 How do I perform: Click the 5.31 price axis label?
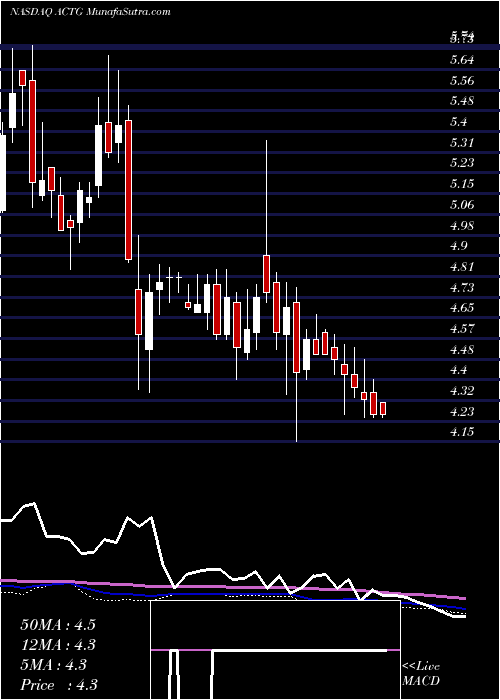point(462,143)
